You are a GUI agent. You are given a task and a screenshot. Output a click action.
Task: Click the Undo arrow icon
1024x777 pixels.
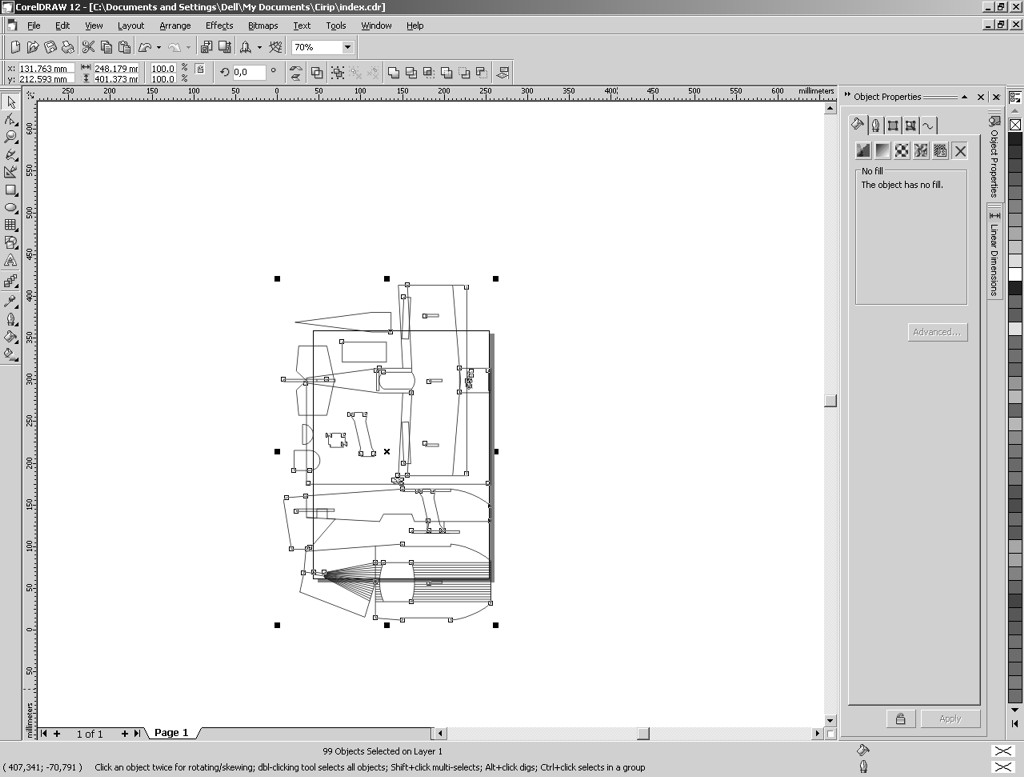[145, 47]
